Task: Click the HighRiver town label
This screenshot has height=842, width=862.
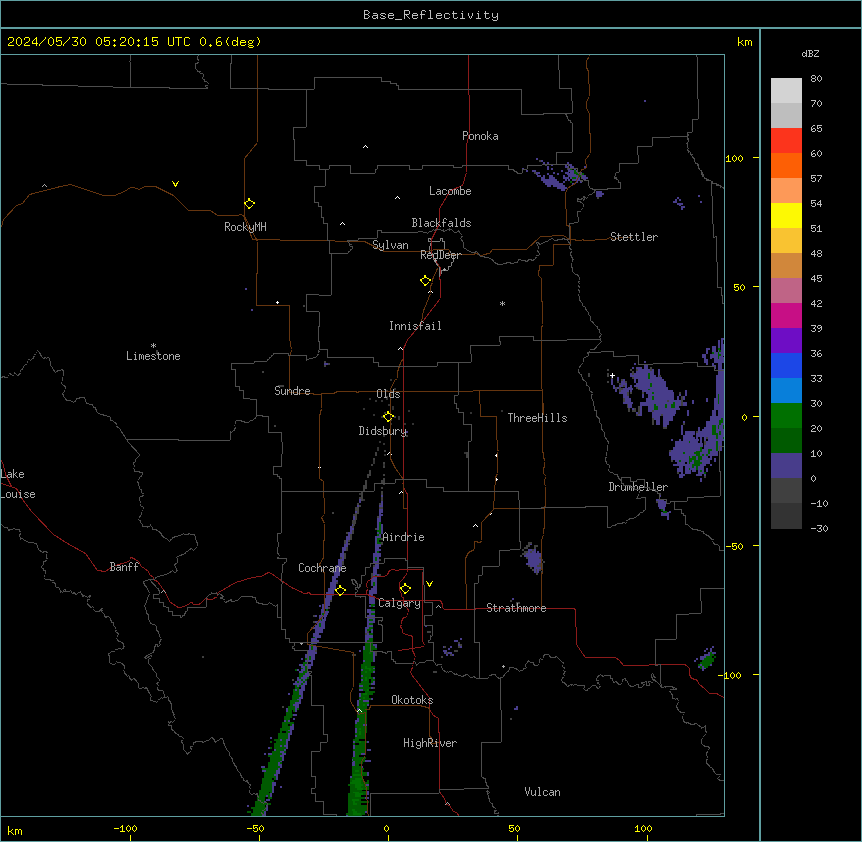Action: (430, 743)
